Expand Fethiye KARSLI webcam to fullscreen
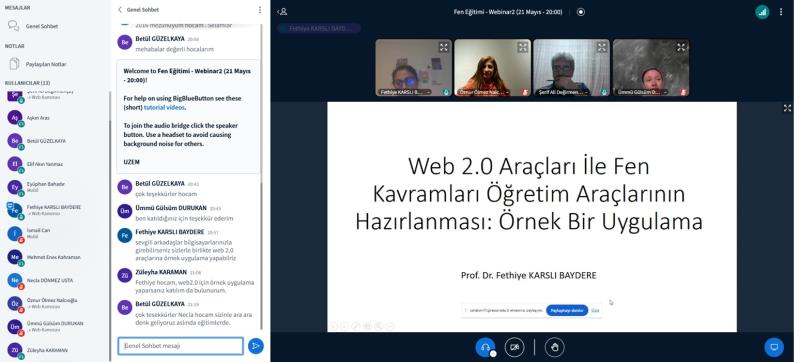This screenshot has height=362, width=800. tap(443, 47)
